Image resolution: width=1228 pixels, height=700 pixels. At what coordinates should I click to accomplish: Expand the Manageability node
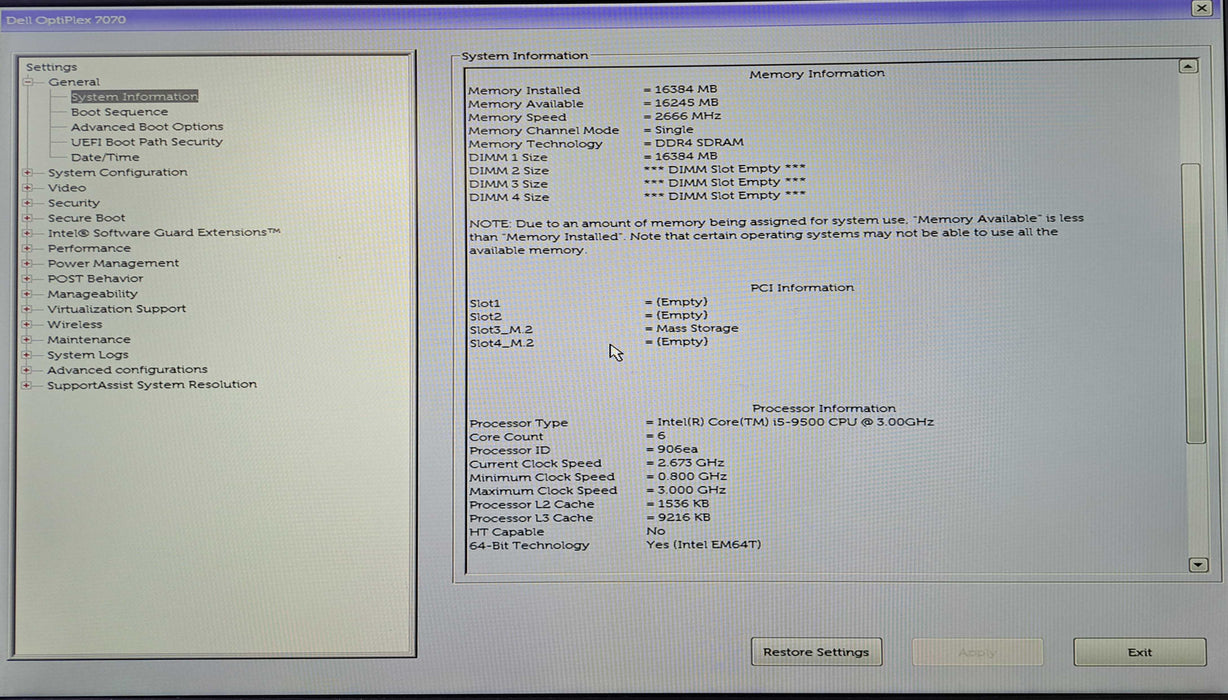click(27, 294)
